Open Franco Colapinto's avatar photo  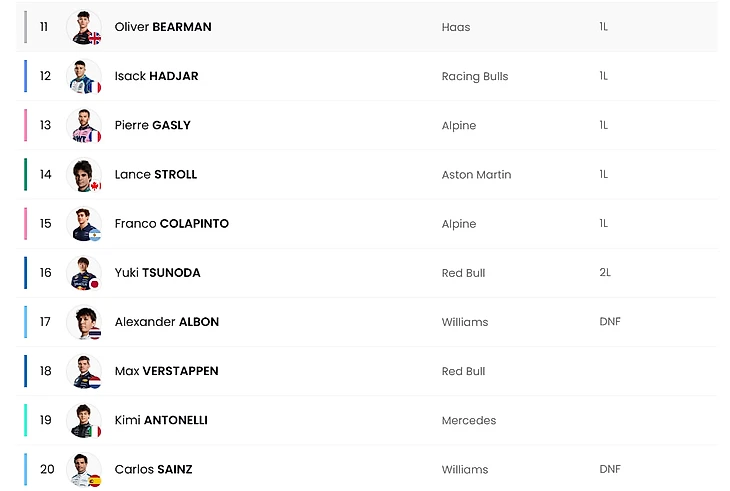click(84, 223)
